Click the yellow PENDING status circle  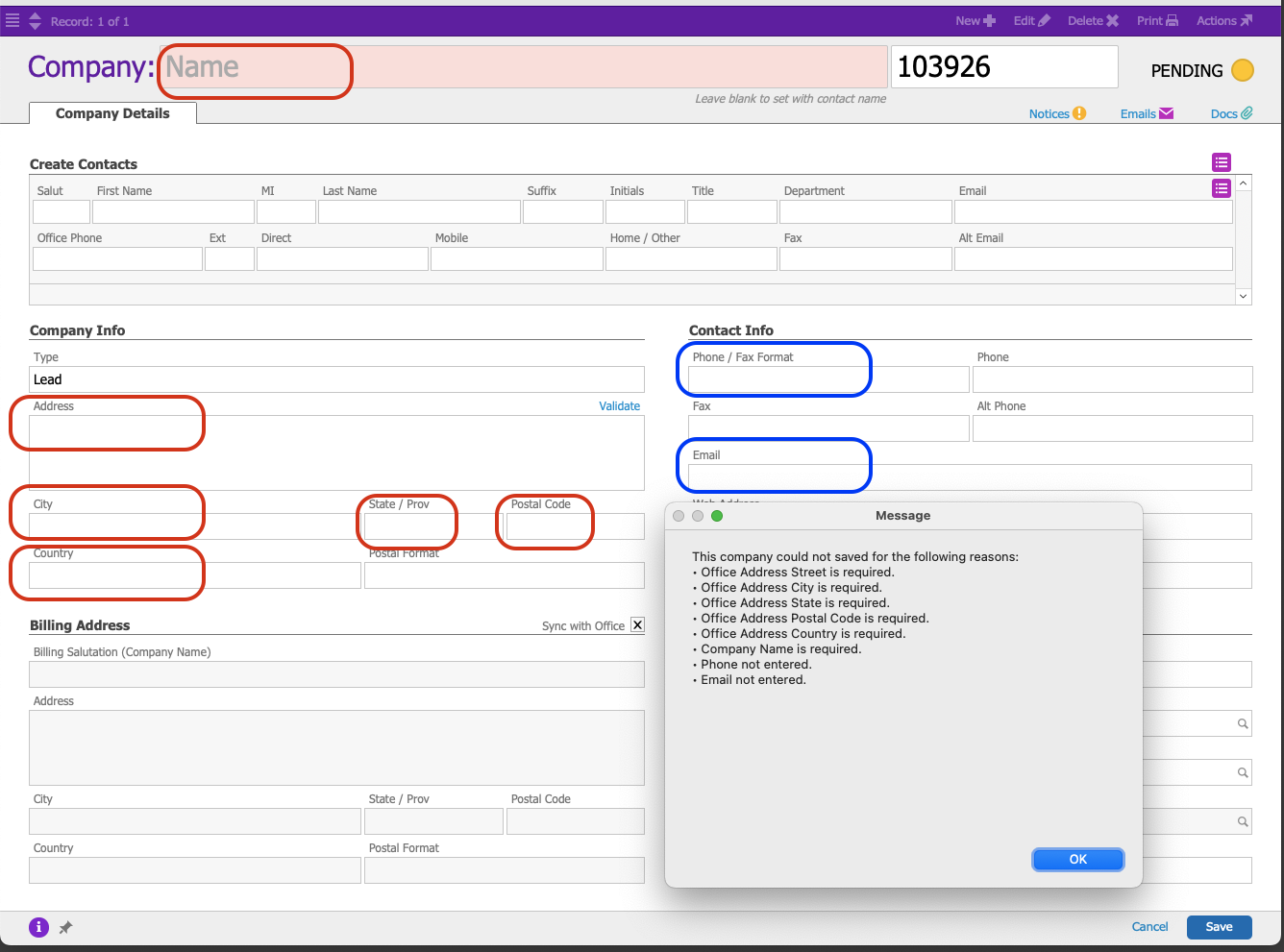click(x=1243, y=70)
